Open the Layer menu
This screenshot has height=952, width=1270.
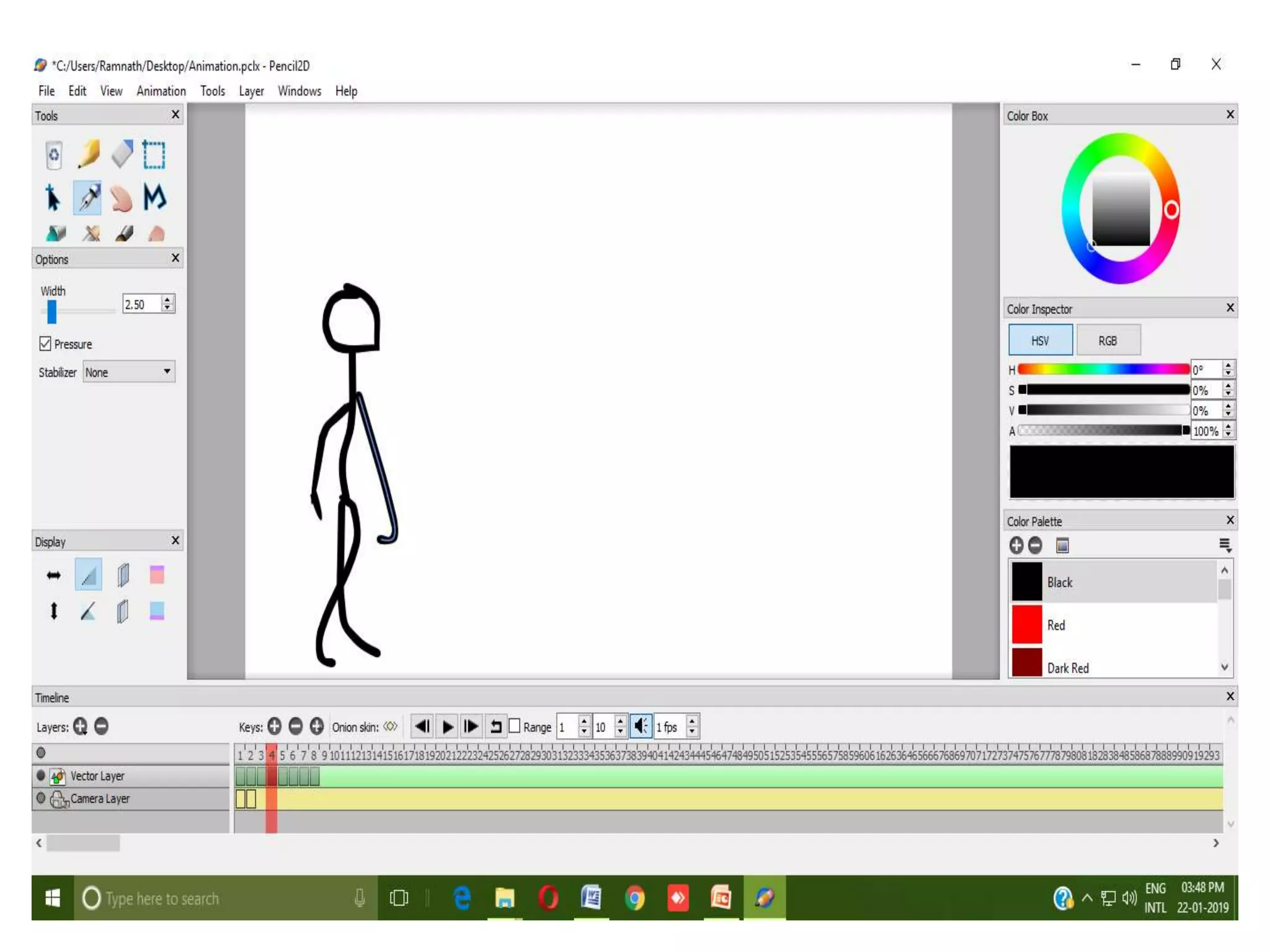point(252,91)
